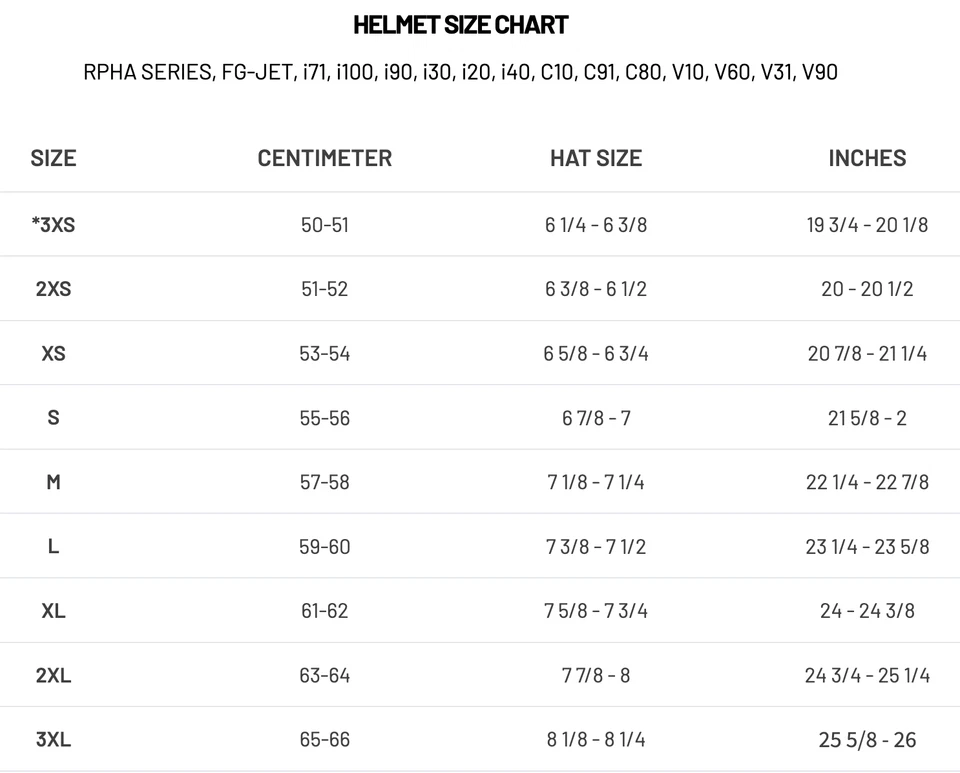Select the XS size label
This screenshot has width=960, height=773.
pyautogui.click(x=53, y=354)
